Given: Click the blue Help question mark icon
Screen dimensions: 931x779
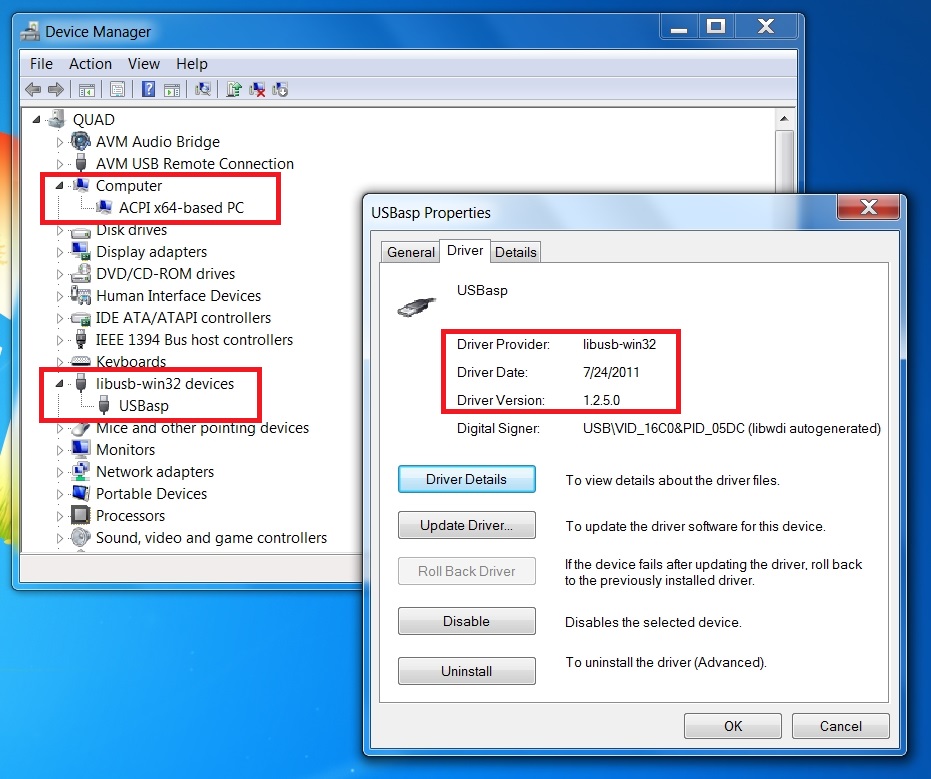Looking at the screenshot, I should (x=148, y=90).
